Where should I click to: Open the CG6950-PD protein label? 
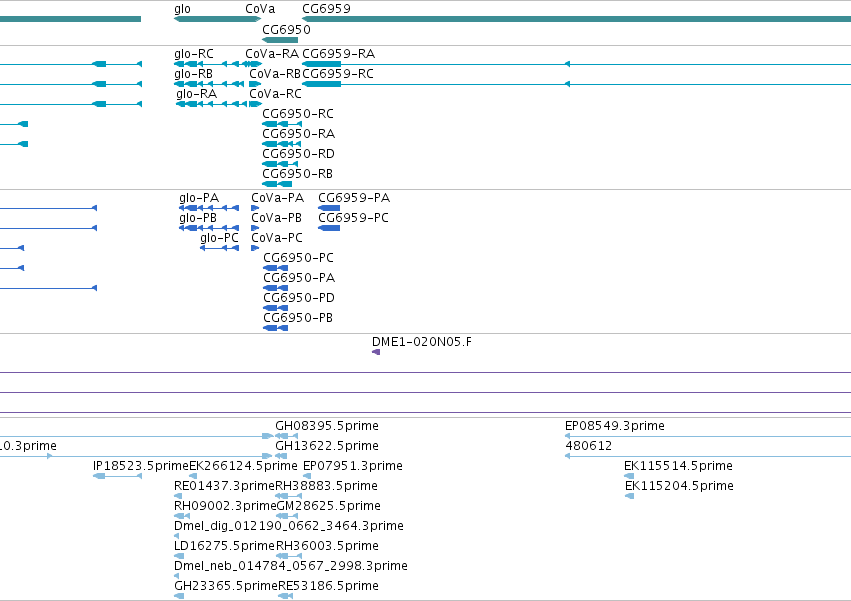coord(299,299)
